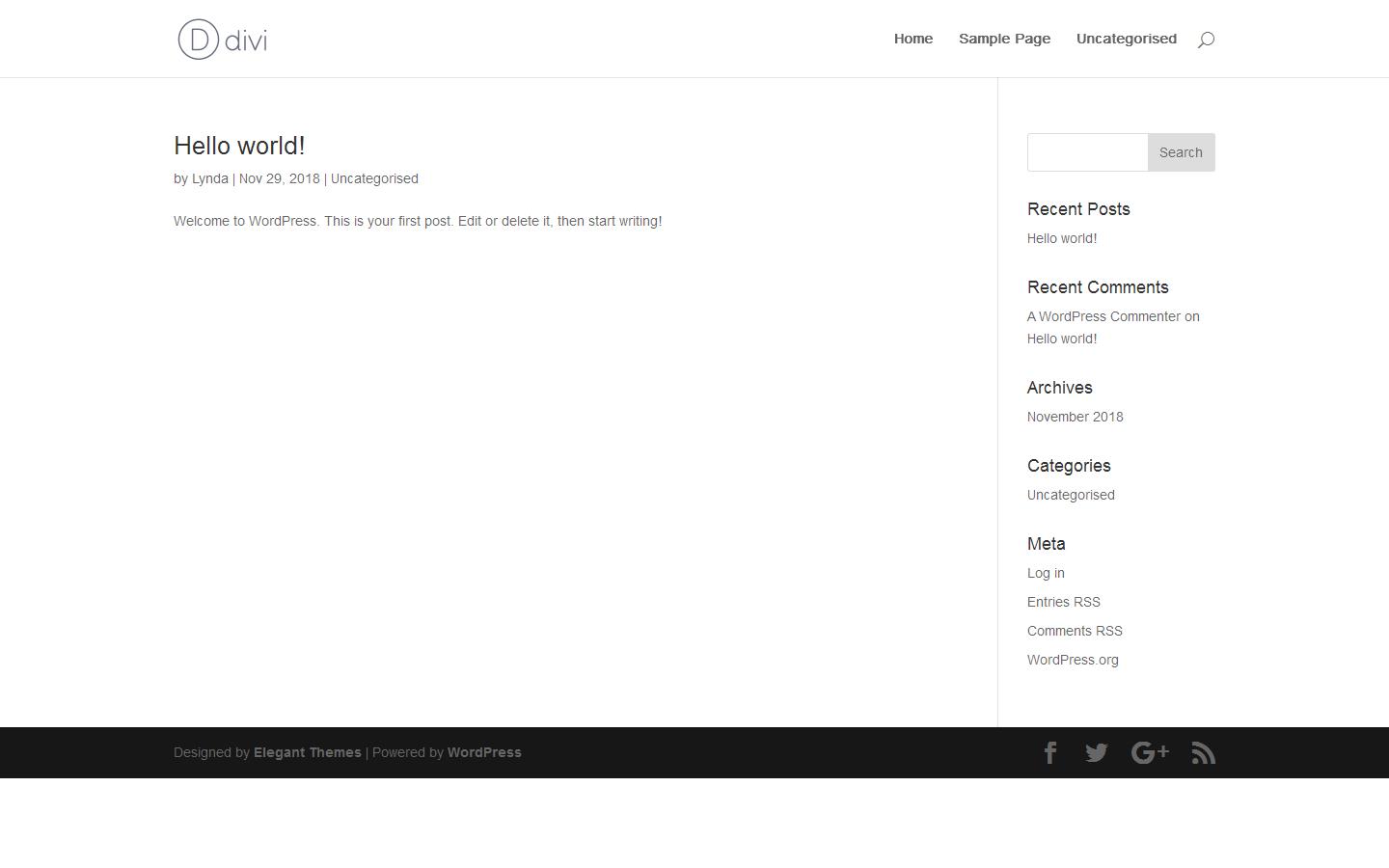Click the Facebook icon in the footer
This screenshot has width=1389, height=868.
tap(1050, 752)
